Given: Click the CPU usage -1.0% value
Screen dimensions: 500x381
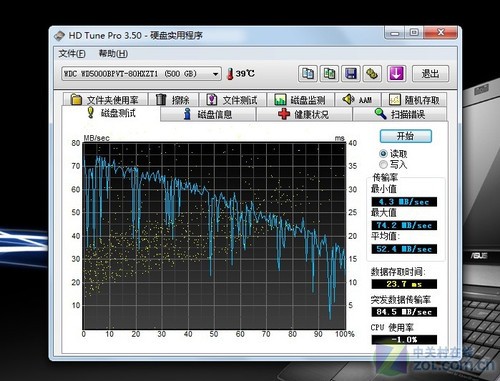Looking at the screenshot, I should click(x=404, y=340).
